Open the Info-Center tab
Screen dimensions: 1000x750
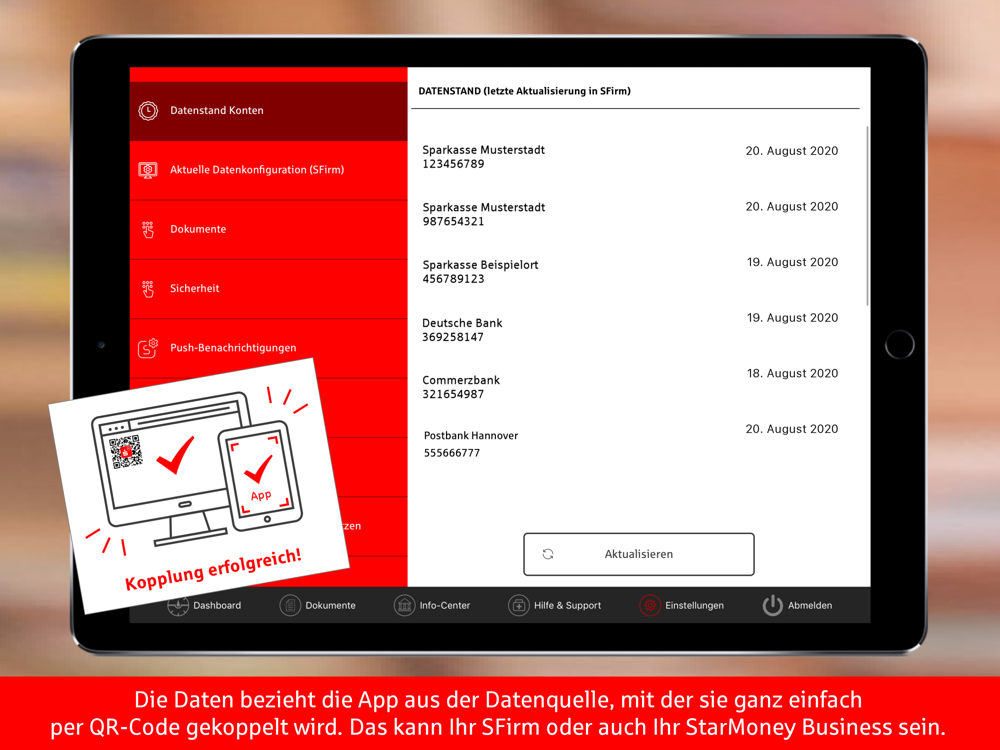[432, 605]
